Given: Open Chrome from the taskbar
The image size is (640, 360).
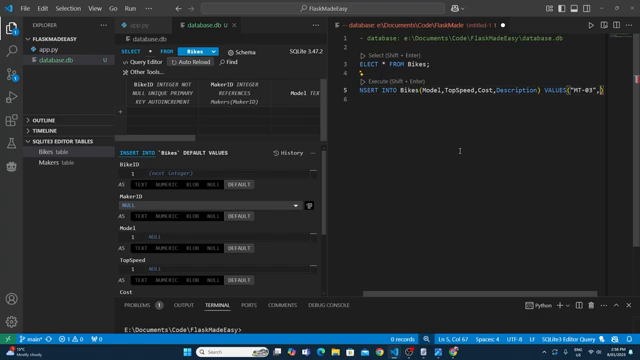Looking at the screenshot, I should pyautogui.click(x=380, y=352).
